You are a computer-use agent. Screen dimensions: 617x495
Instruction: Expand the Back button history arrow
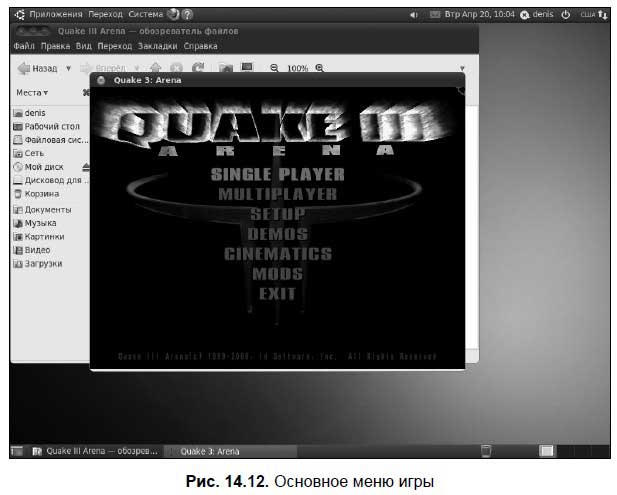68,68
